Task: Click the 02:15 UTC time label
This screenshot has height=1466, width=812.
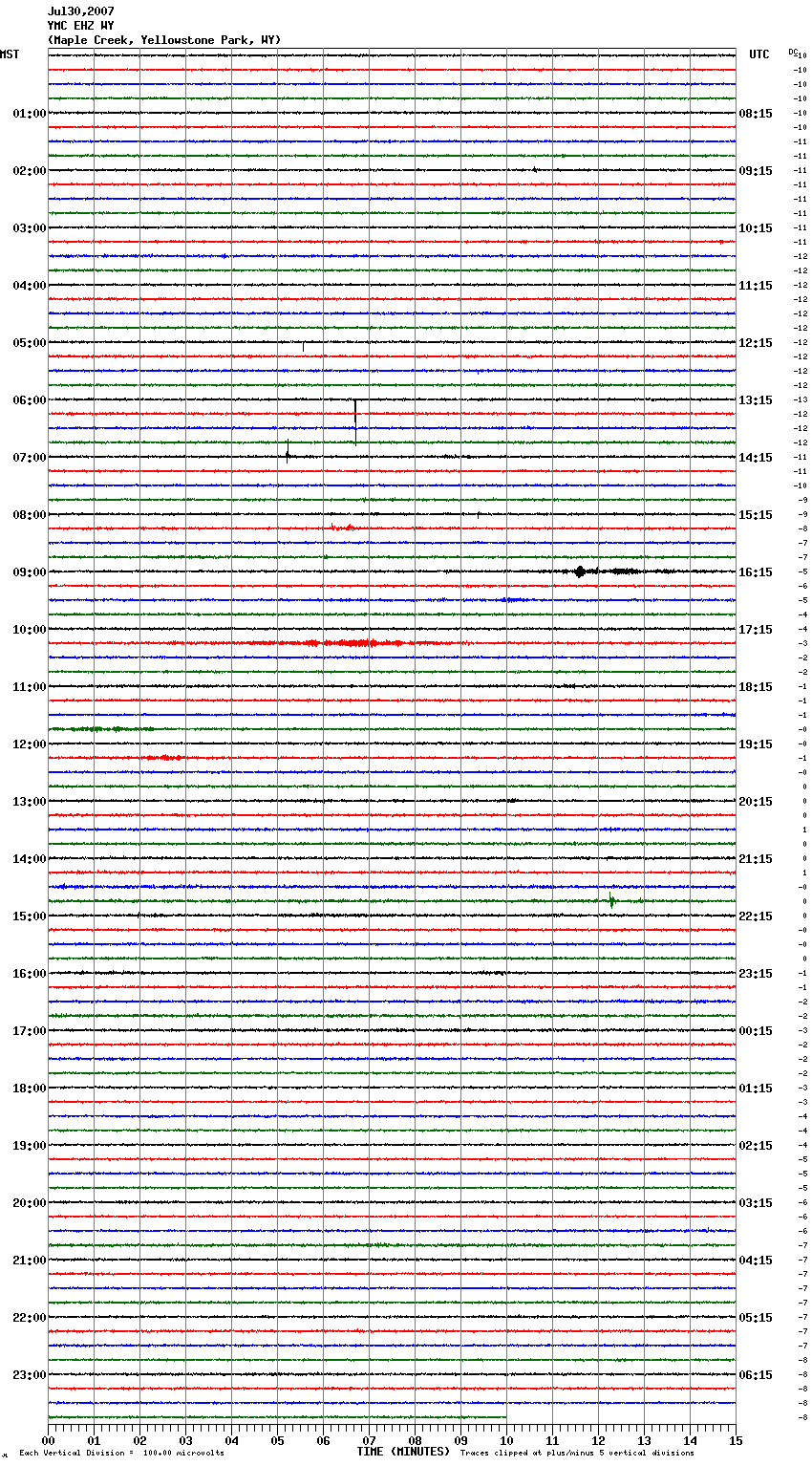Action: point(756,1146)
